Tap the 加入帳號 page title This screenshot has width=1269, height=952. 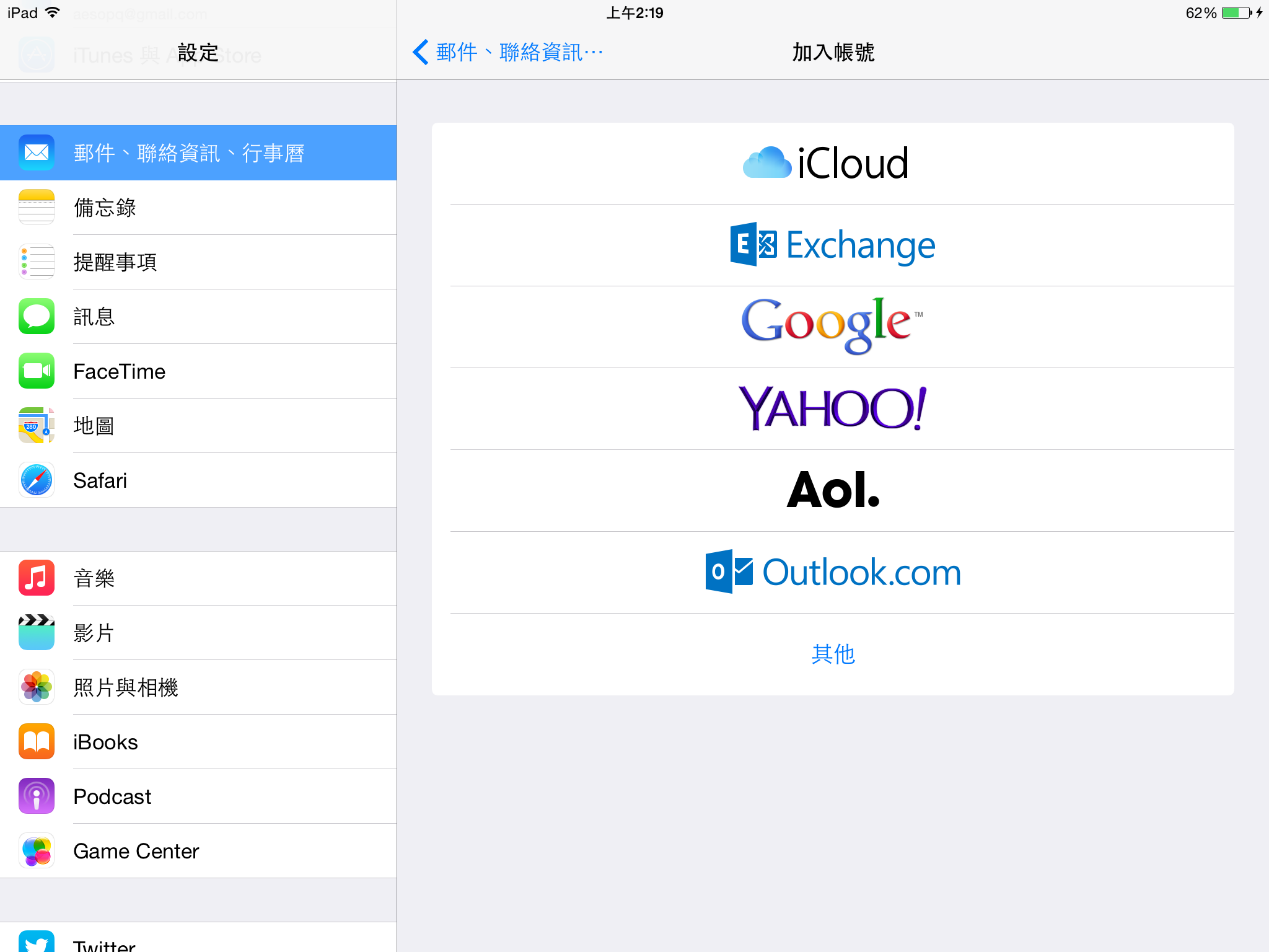833,52
